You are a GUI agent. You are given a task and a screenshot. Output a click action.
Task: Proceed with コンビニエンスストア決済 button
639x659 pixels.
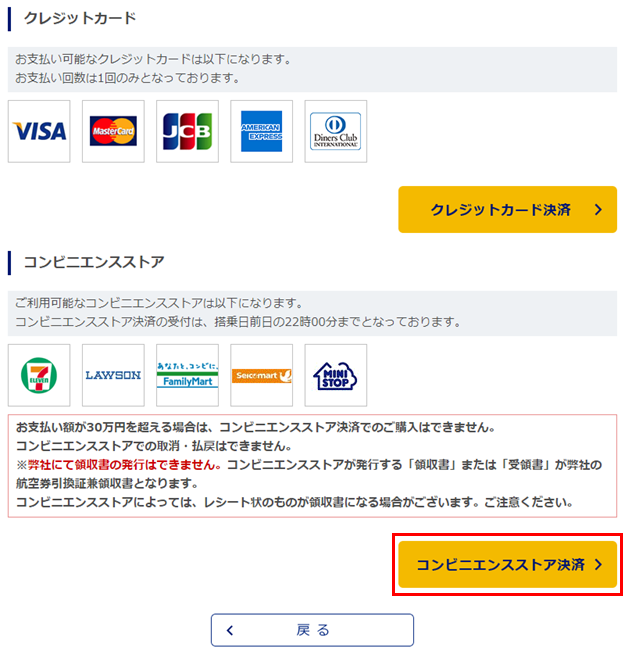(507, 564)
